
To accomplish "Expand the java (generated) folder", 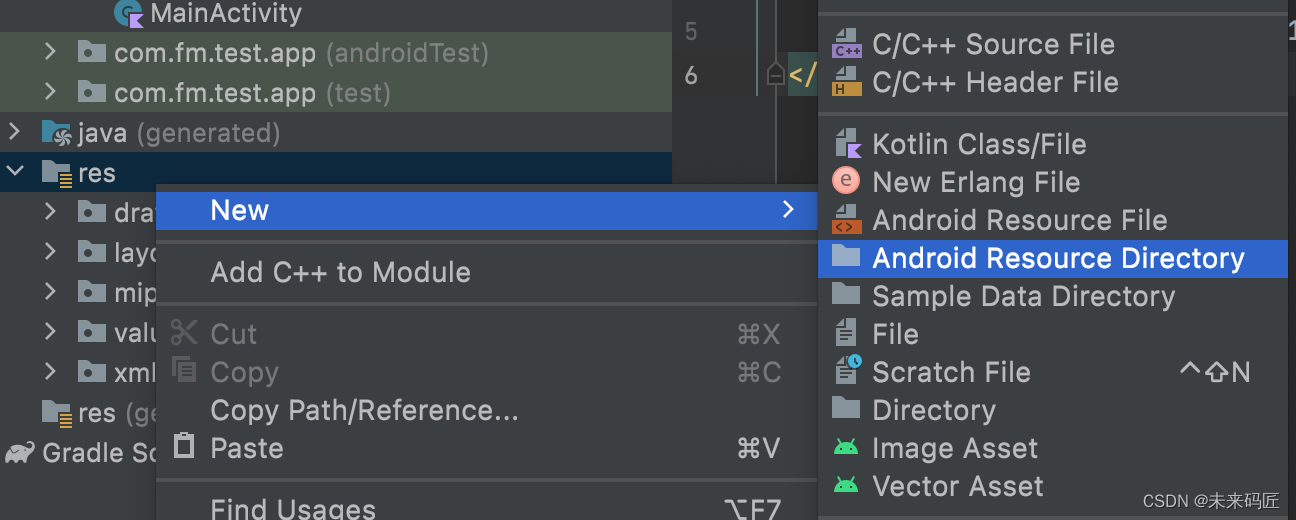I will (x=14, y=132).
